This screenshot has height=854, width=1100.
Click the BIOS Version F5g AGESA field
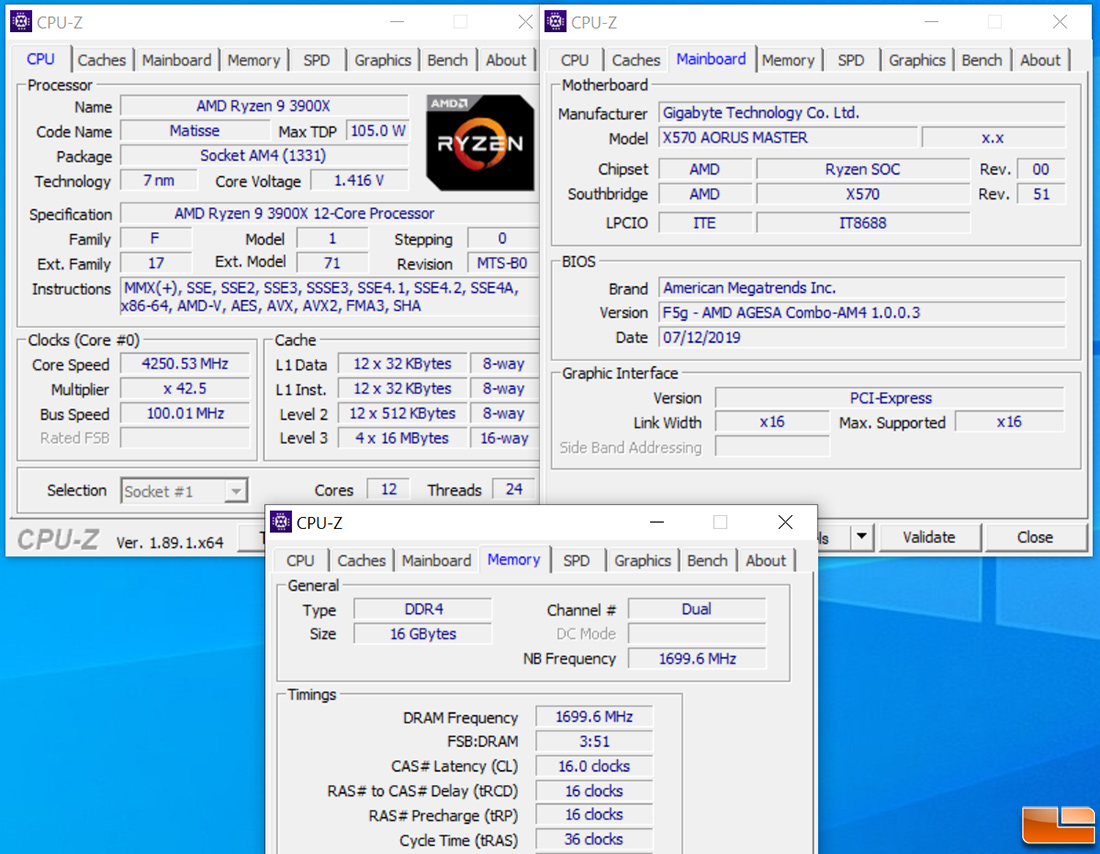862,313
